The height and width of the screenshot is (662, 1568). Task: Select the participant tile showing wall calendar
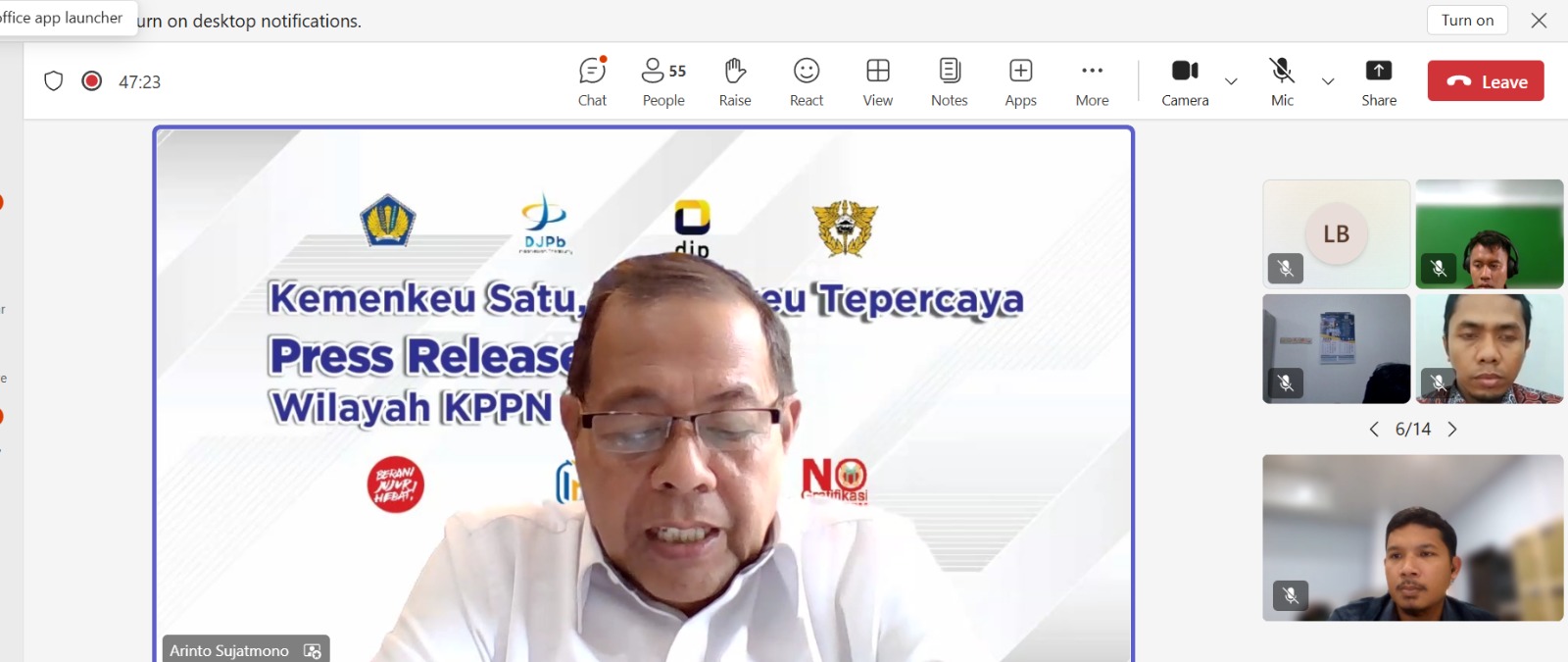(x=1337, y=349)
